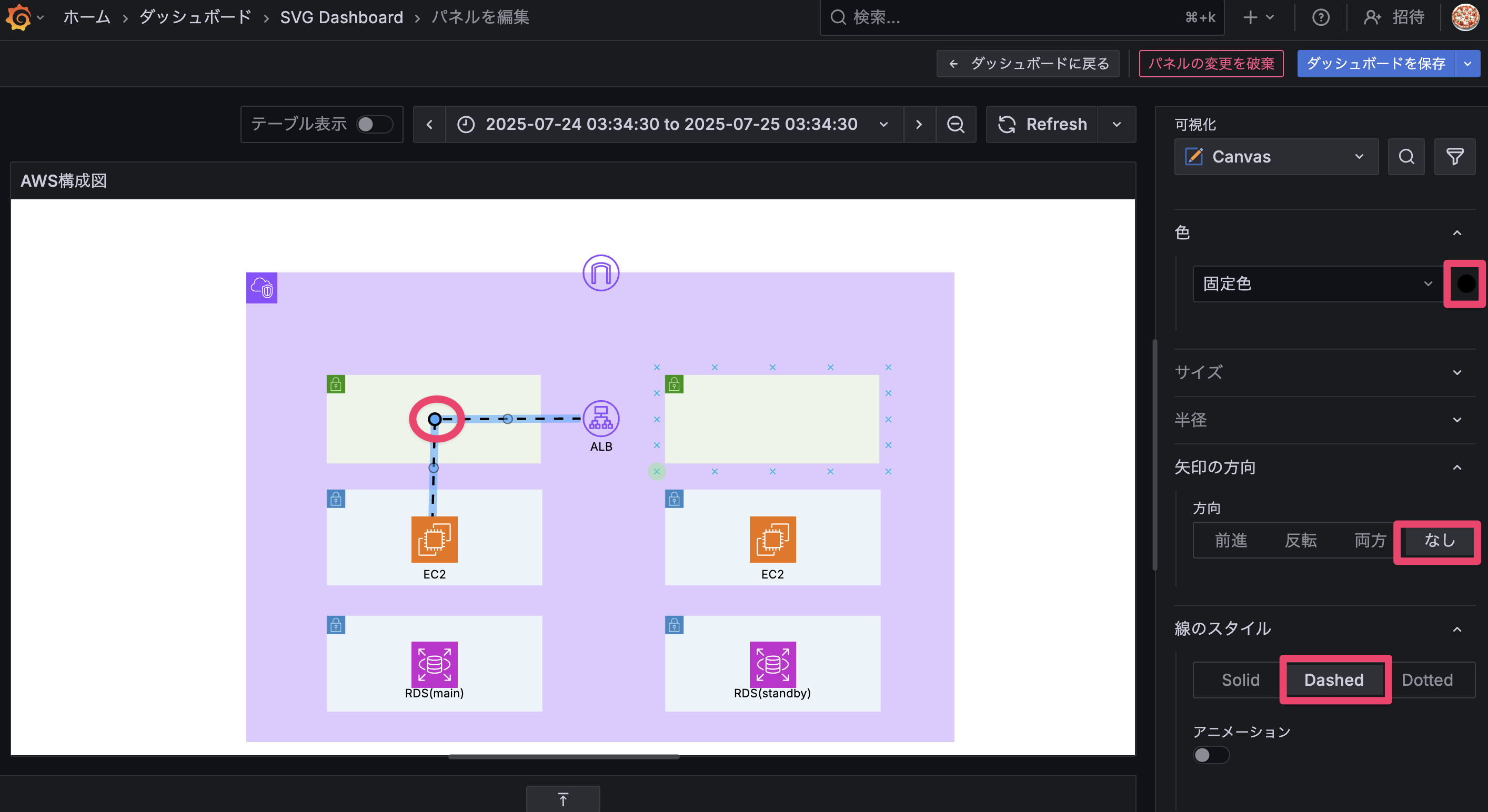Set arrow direction to 両方
The image size is (1488, 812).
(1370, 540)
